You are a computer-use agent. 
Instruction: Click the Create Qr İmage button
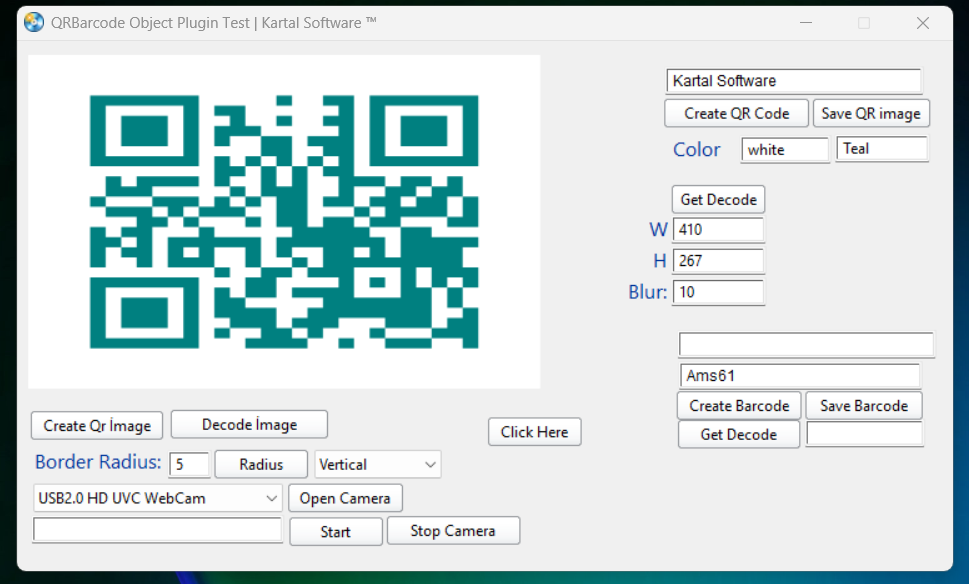pyautogui.click(x=97, y=426)
